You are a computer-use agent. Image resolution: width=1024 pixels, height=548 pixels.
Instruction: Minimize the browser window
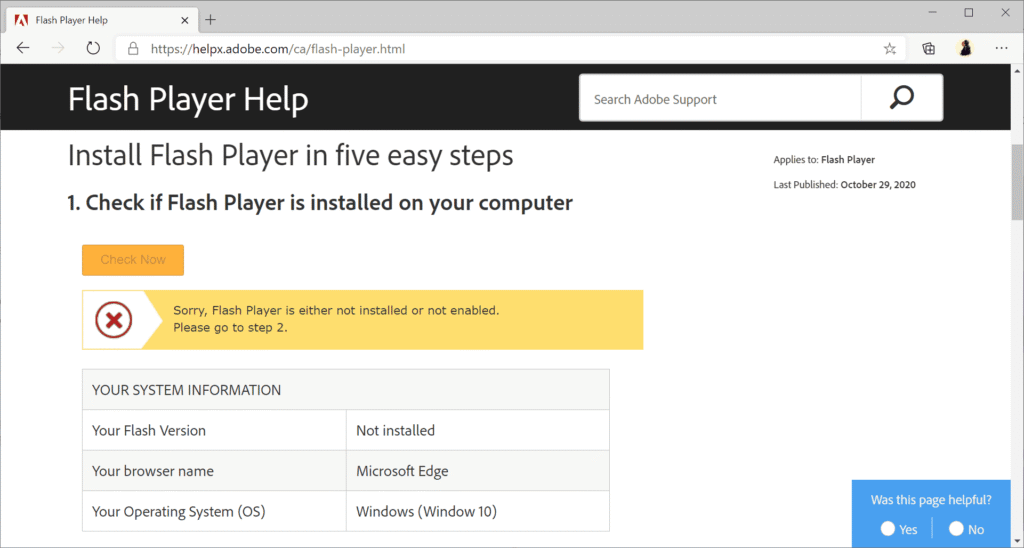coord(933,12)
